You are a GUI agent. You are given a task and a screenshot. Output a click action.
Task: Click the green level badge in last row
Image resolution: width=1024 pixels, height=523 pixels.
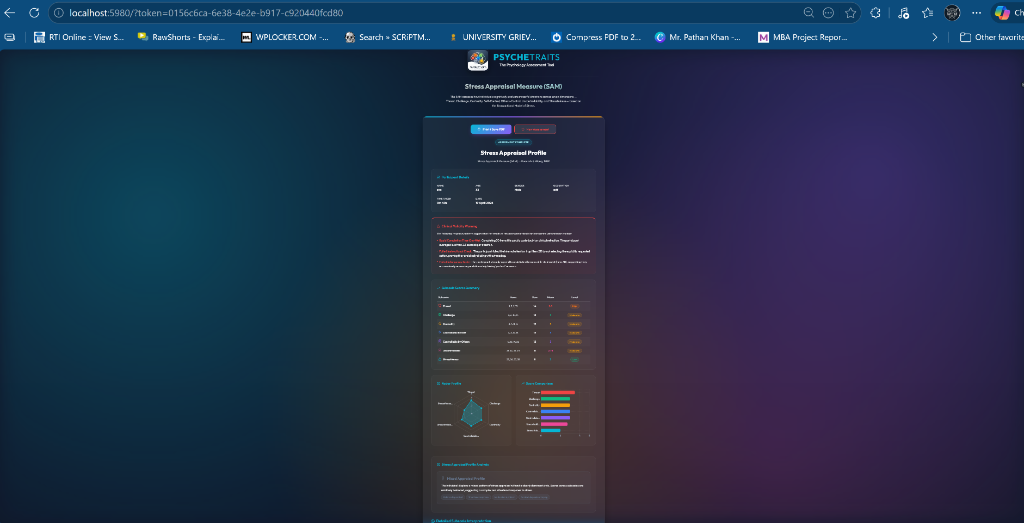coord(575,359)
